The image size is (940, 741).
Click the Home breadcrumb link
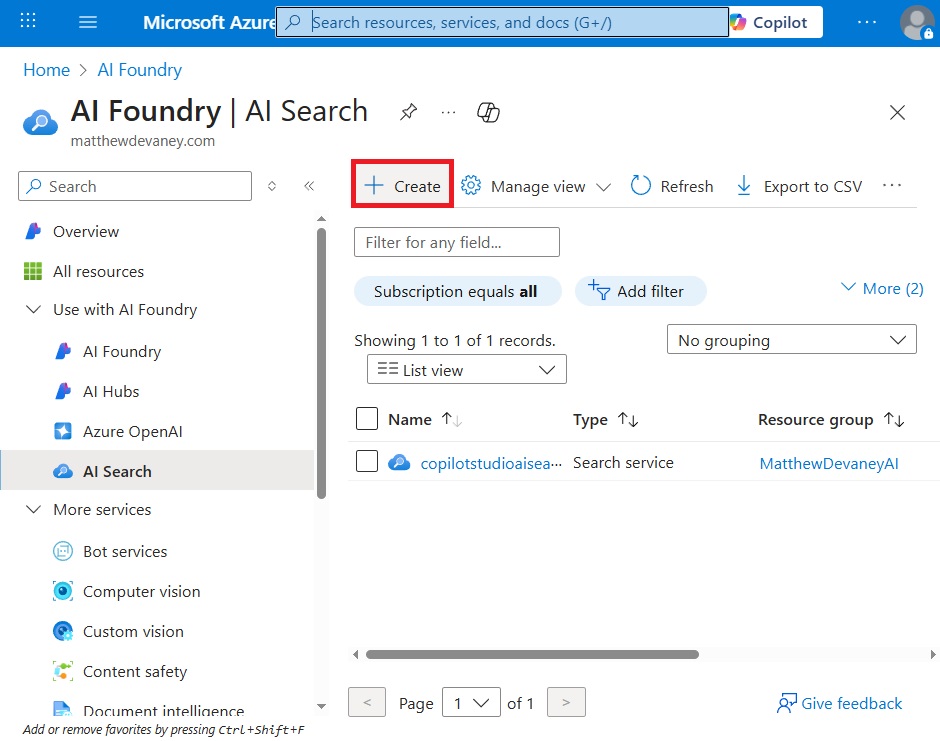46,70
